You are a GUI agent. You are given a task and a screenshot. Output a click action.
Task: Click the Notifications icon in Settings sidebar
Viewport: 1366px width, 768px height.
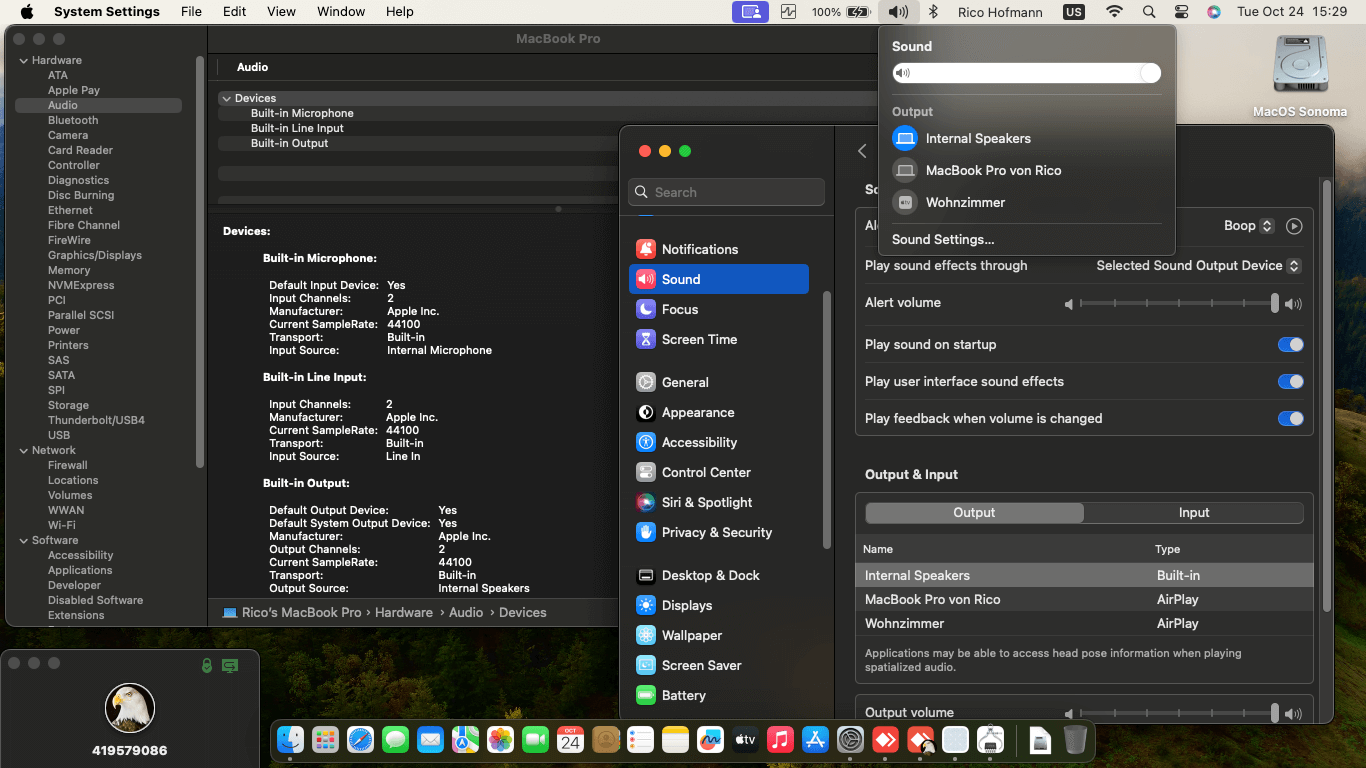click(645, 249)
